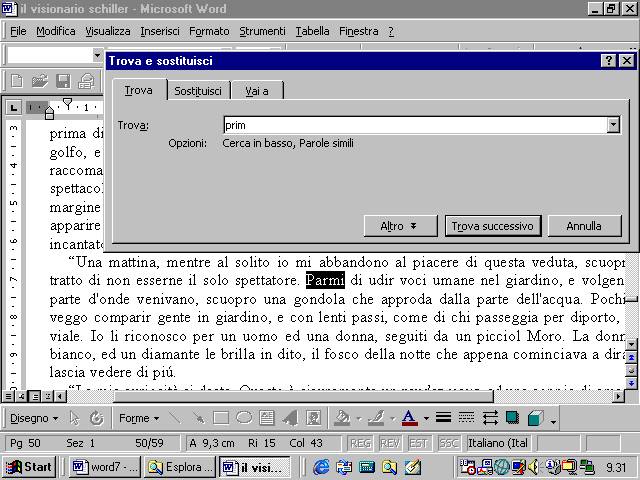Open the Style box dropdown arrow
Screen dimensions: 640x480
click(x=97, y=55)
